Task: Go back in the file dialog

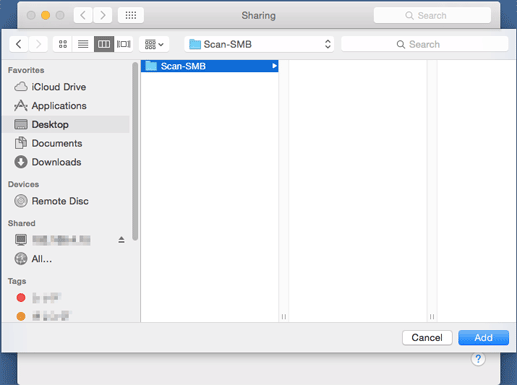Action: pyautogui.click(x=19, y=44)
